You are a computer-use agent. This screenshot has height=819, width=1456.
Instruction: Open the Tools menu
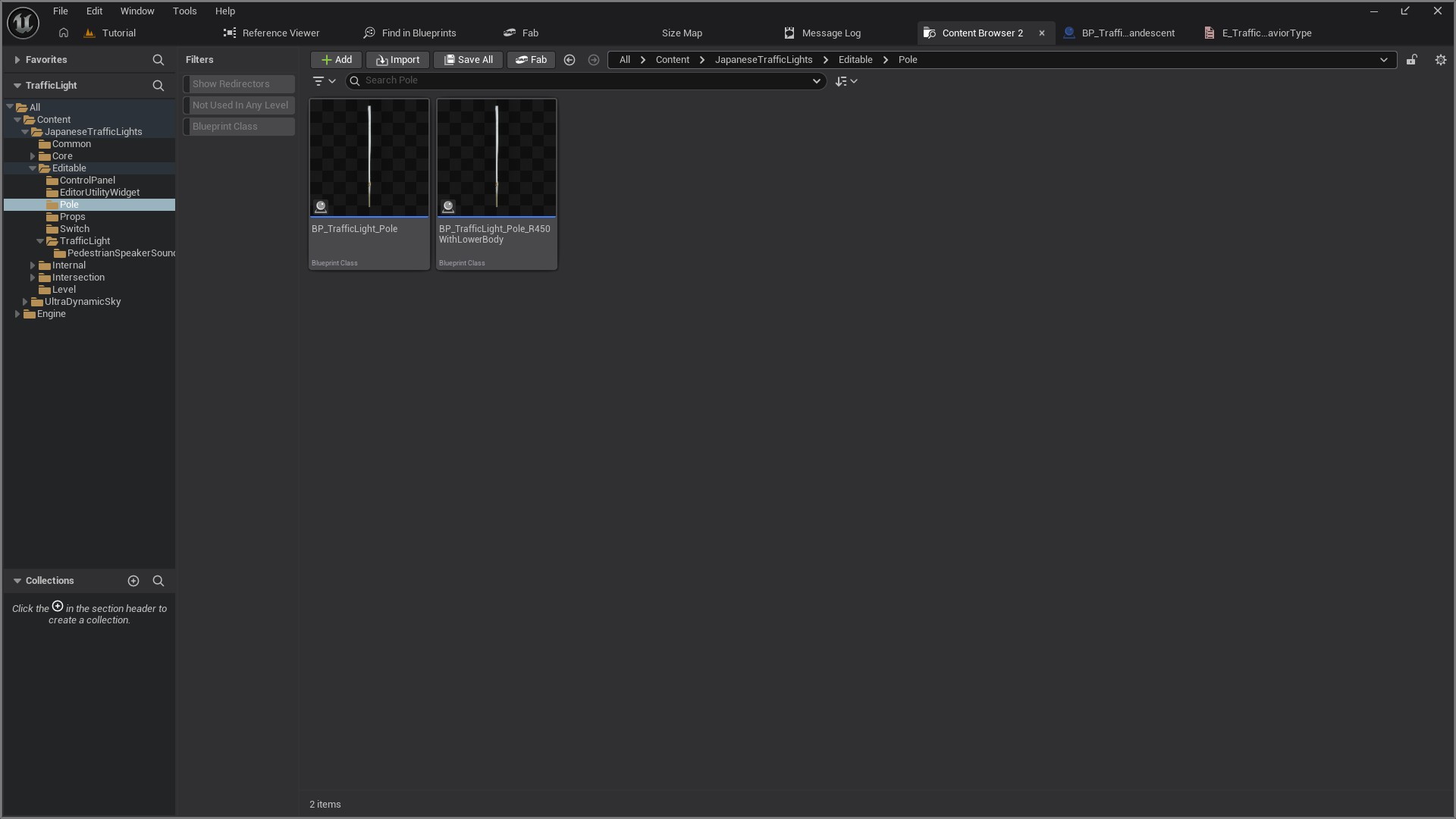point(184,11)
